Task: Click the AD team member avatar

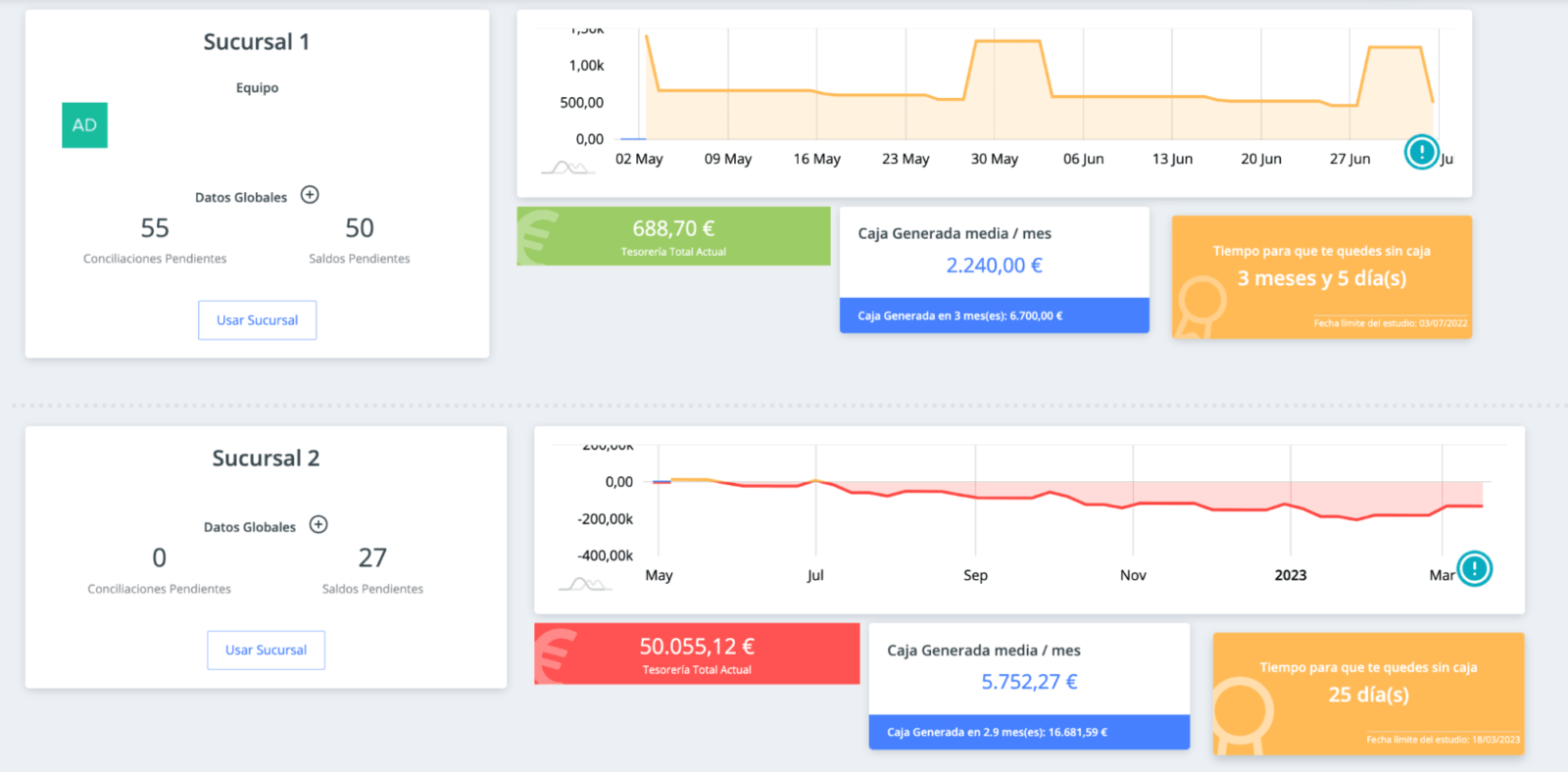Action: coord(84,125)
